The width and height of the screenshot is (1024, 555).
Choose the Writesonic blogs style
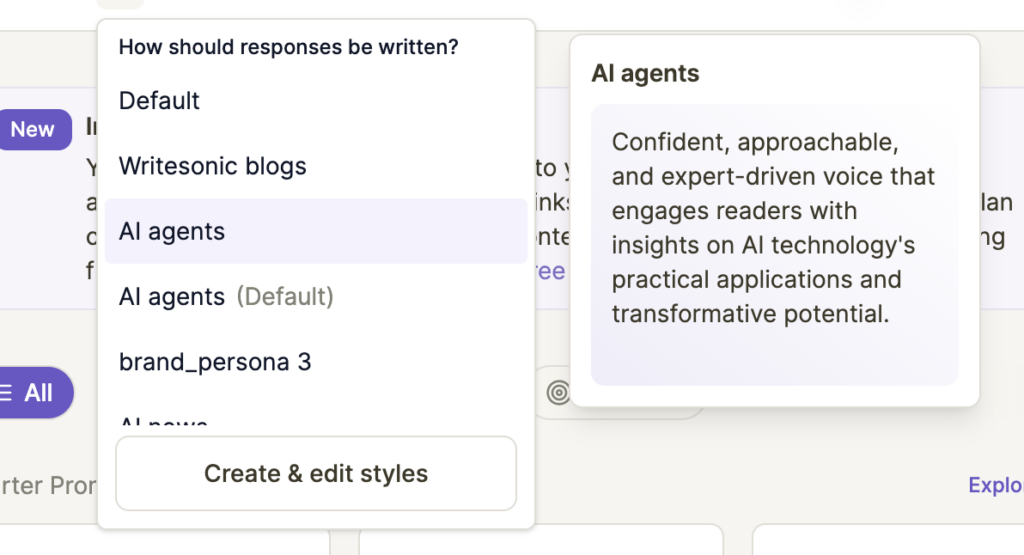click(316, 166)
